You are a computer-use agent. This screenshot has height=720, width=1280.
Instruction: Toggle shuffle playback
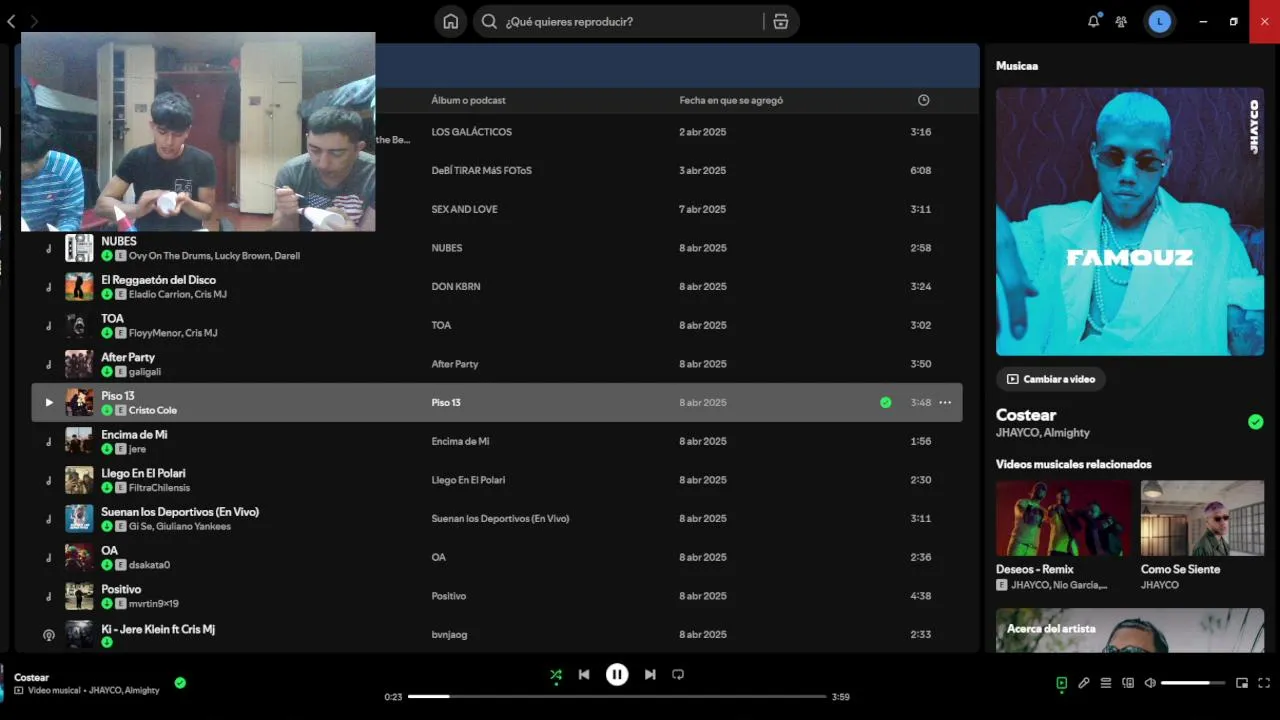[556, 675]
